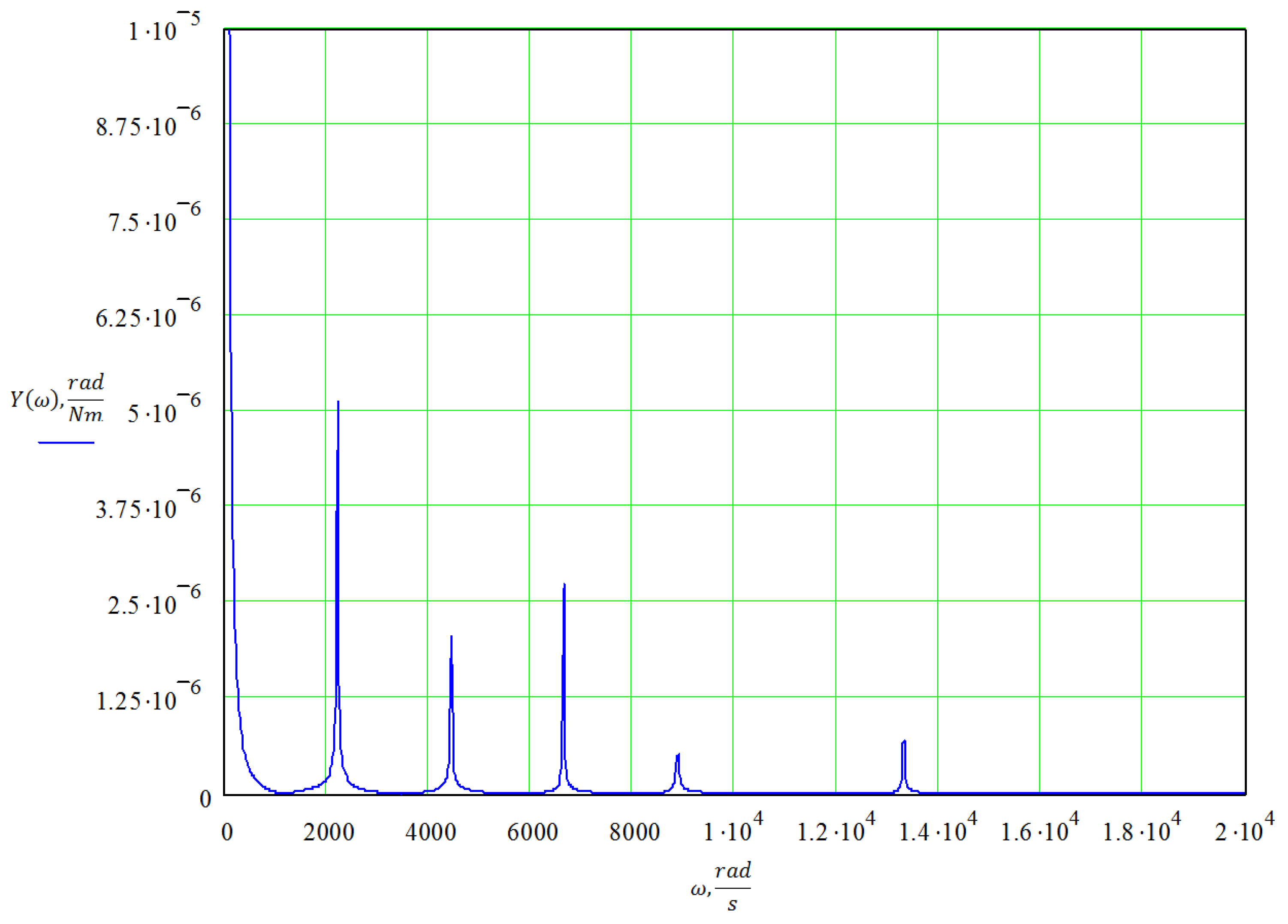1288x924 pixels.
Task: Click the 0 tick label on the y-axis
Action: [x=205, y=800]
